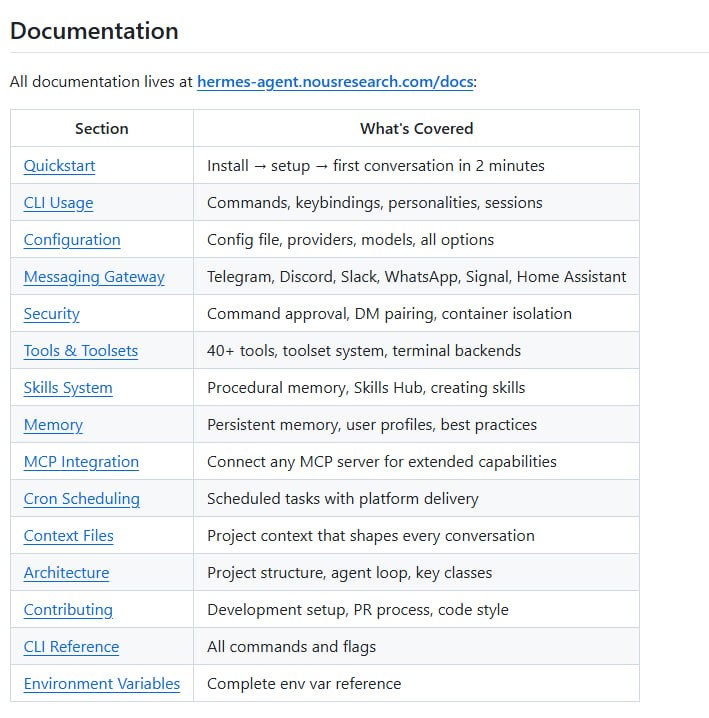Open the Environment Variables link
The width and height of the screenshot is (709, 718).
[x=102, y=684]
